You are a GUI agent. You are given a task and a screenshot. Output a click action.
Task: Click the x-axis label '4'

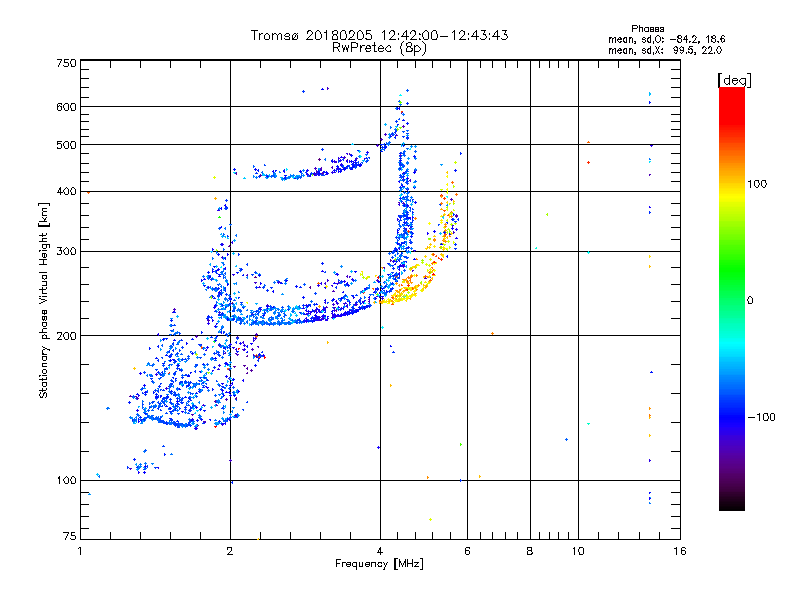tap(380, 551)
